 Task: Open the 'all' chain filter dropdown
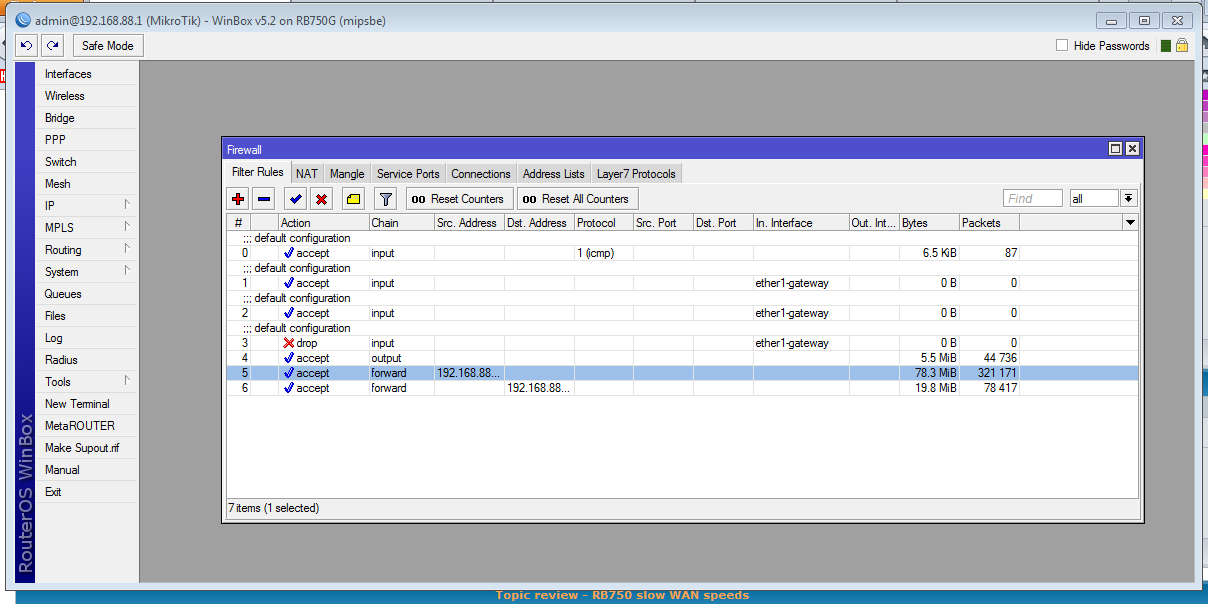pyautogui.click(x=1129, y=198)
